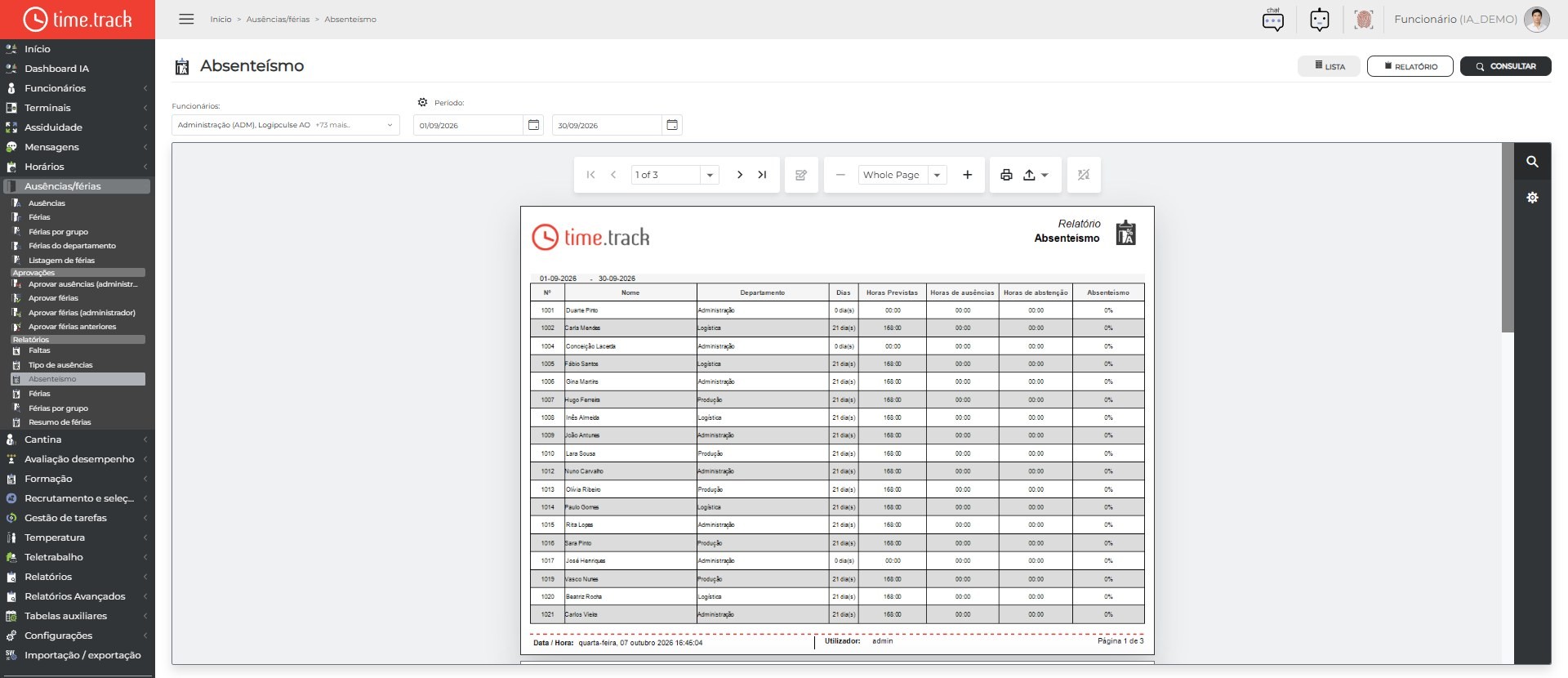Zoom out the report view
This screenshot has height=678, width=1568.
pyautogui.click(x=840, y=175)
